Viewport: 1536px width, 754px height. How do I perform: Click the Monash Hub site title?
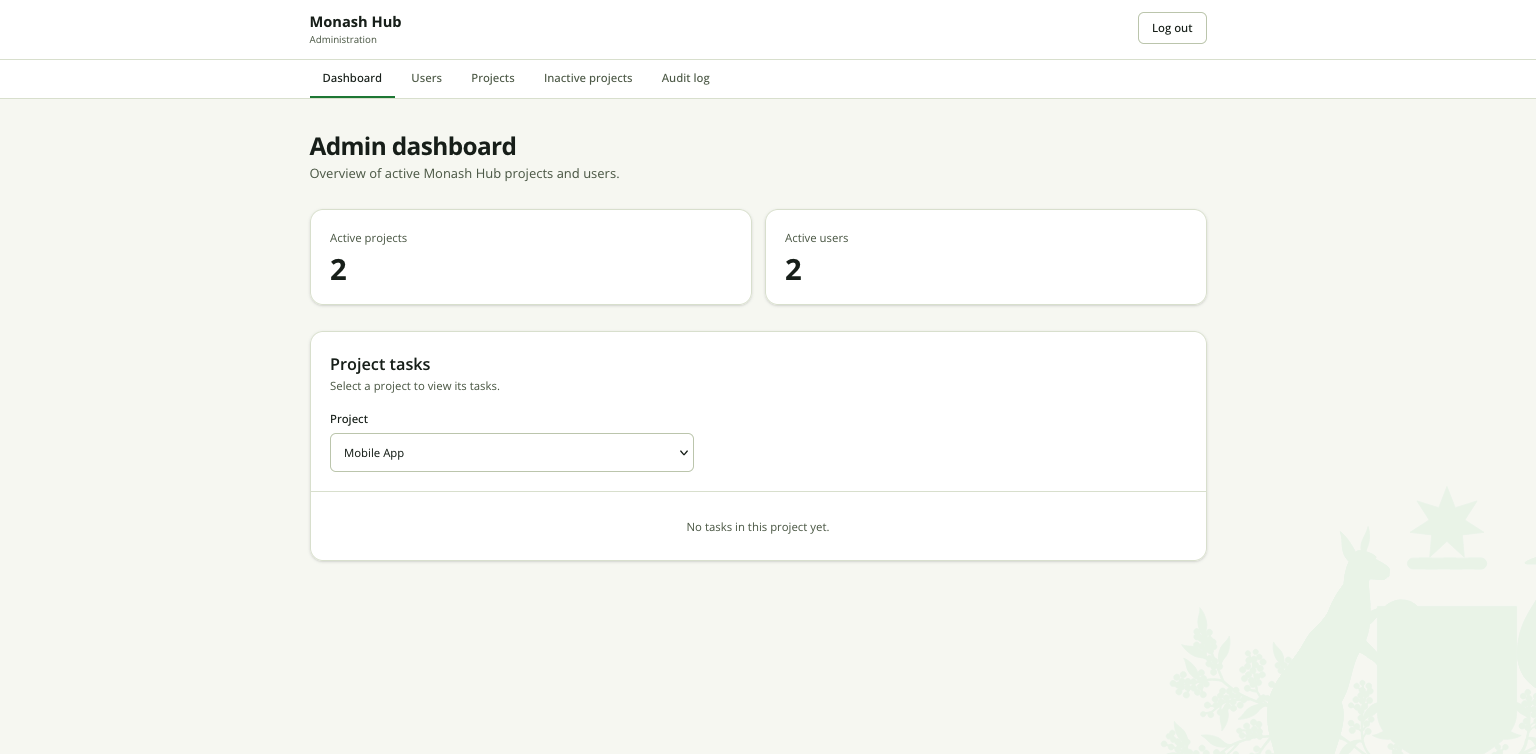pyautogui.click(x=355, y=22)
